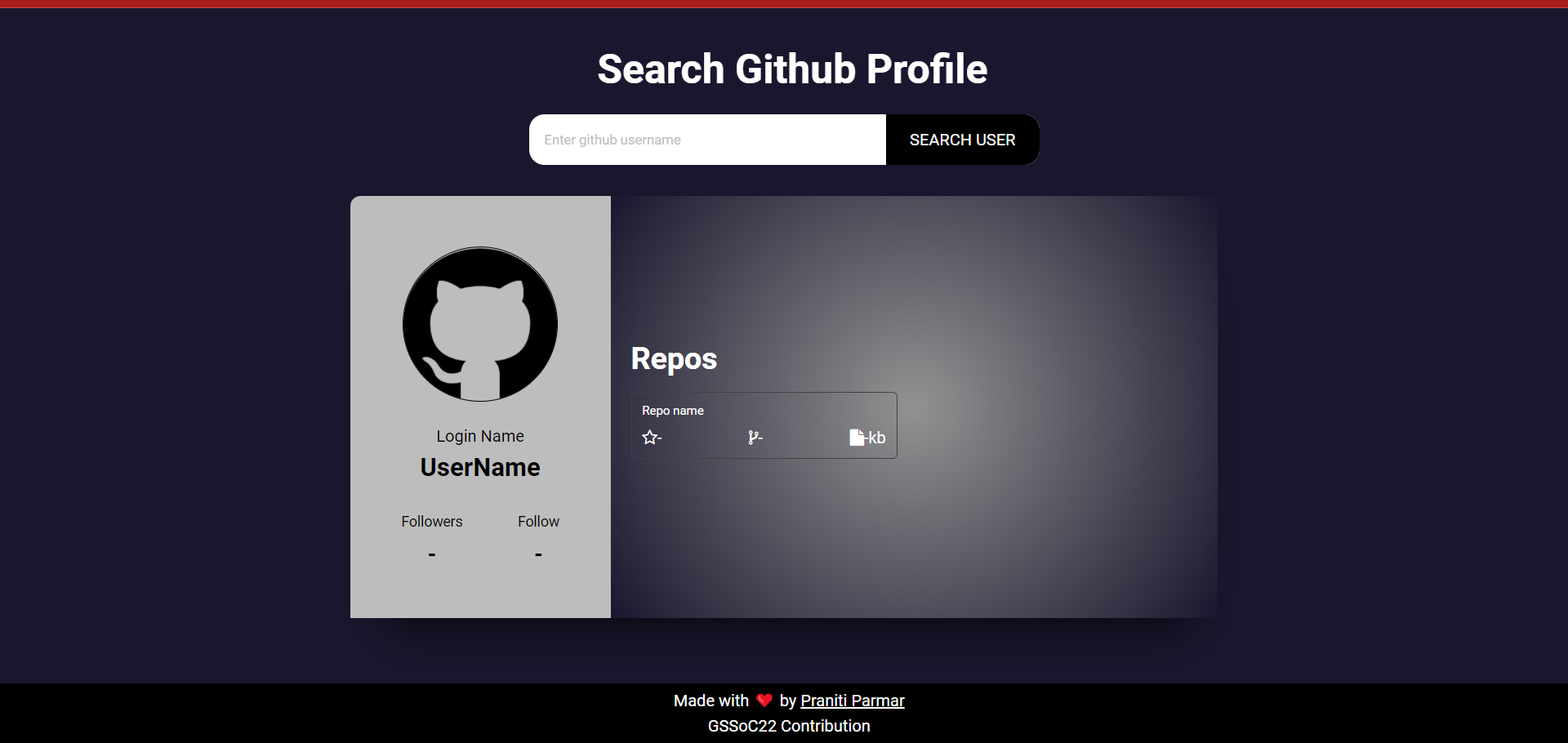
Task: Click the Login Name text
Action: [480, 436]
